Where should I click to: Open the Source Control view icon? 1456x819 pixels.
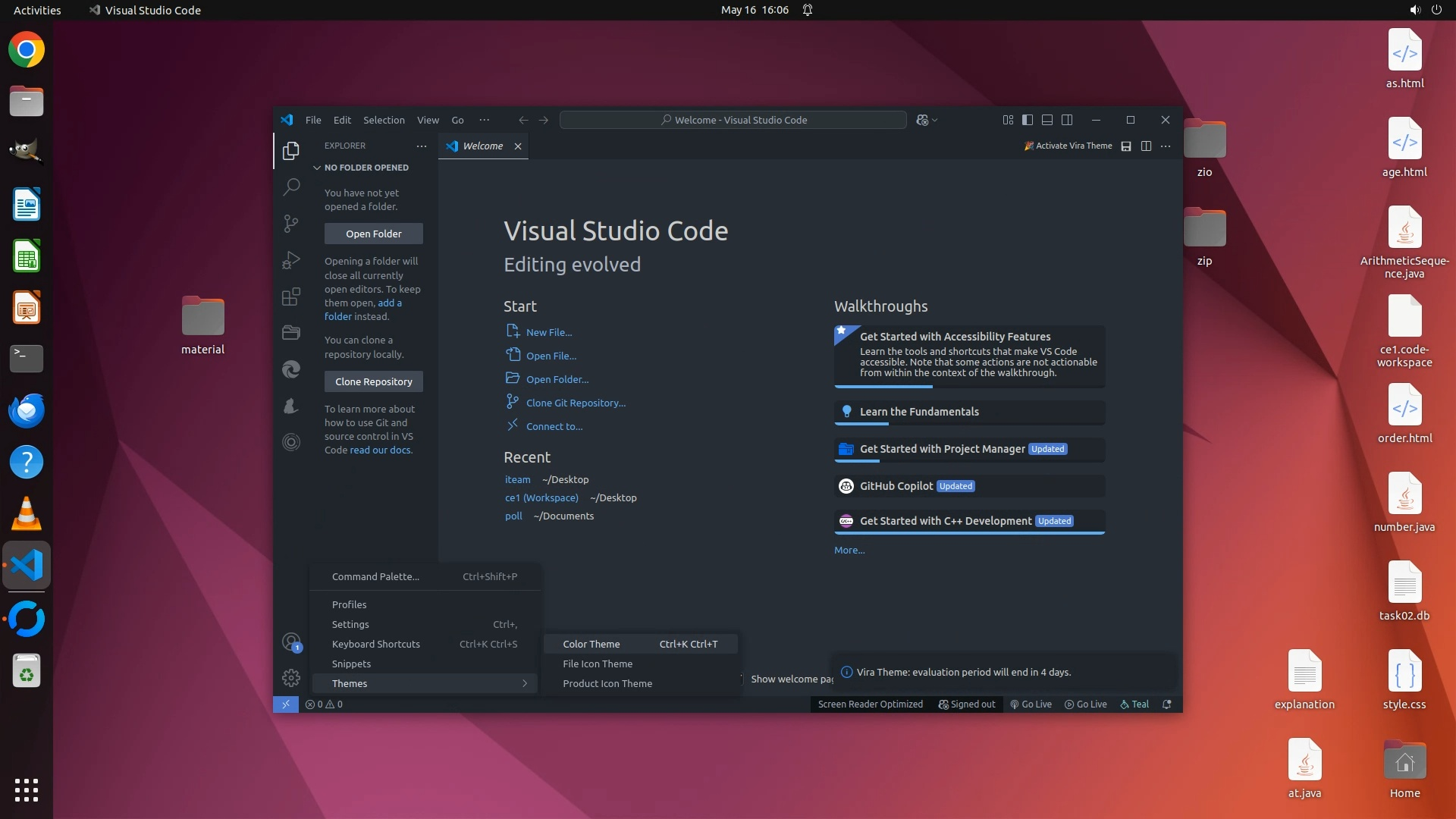pos(291,223)
